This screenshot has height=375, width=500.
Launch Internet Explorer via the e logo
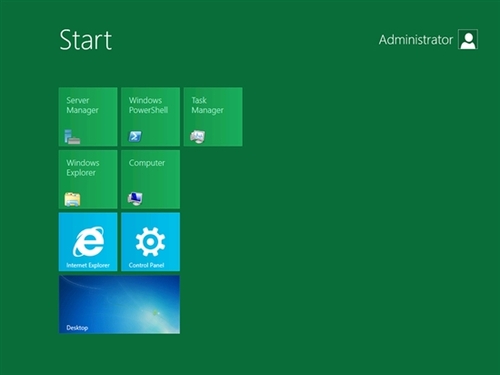coord(88,241)
